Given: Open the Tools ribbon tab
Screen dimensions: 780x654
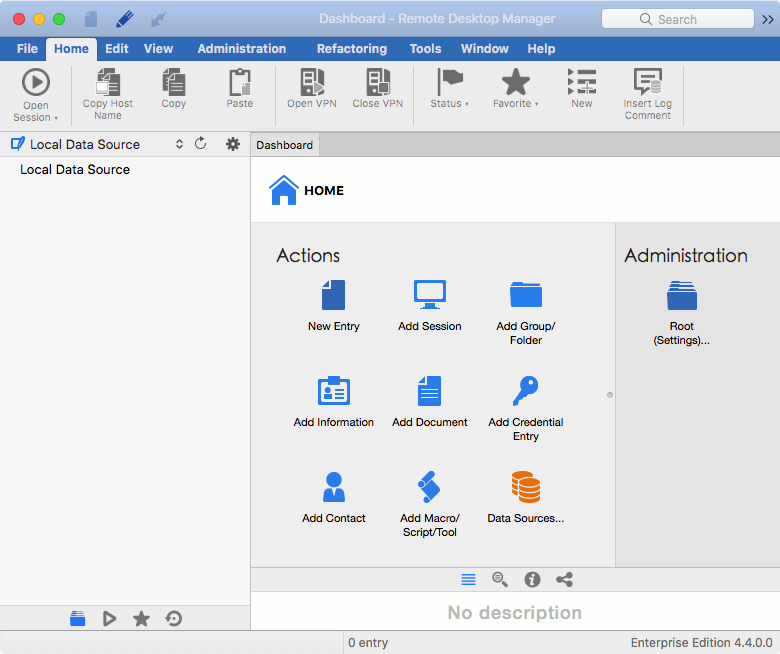Looking at the screenshot, I should 425,49.
